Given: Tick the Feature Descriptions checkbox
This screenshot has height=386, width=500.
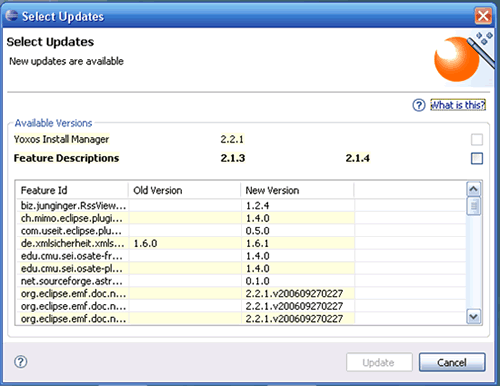Looking at the screenshot, I should click(x=477, y=158).
